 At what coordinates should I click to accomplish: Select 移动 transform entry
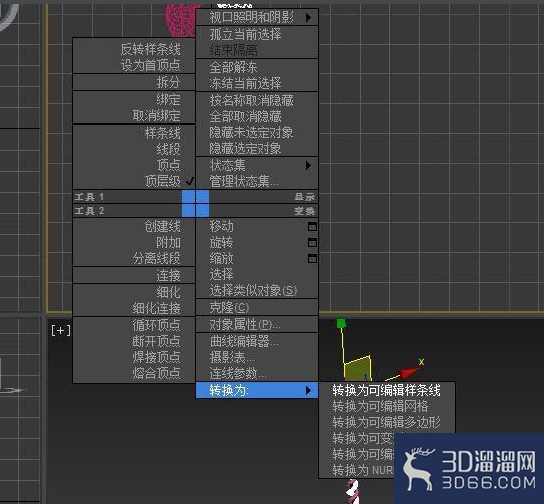(257, 226)
